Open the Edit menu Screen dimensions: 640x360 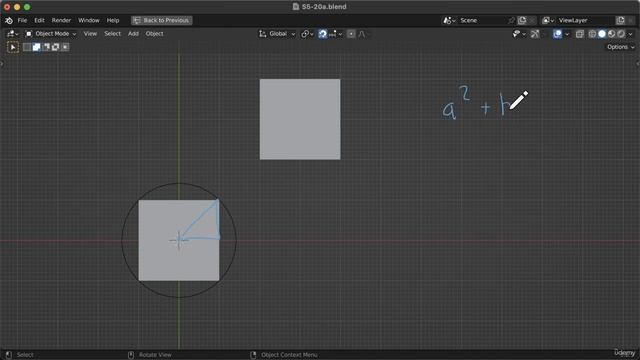(x=39, y=20)
